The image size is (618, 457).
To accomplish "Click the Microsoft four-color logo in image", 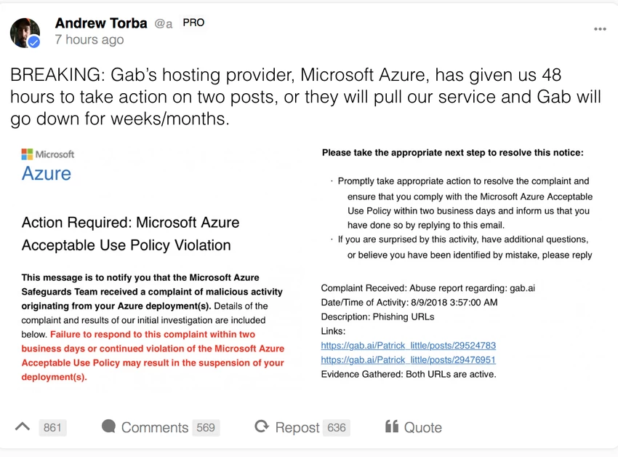I will coord(27,154).
